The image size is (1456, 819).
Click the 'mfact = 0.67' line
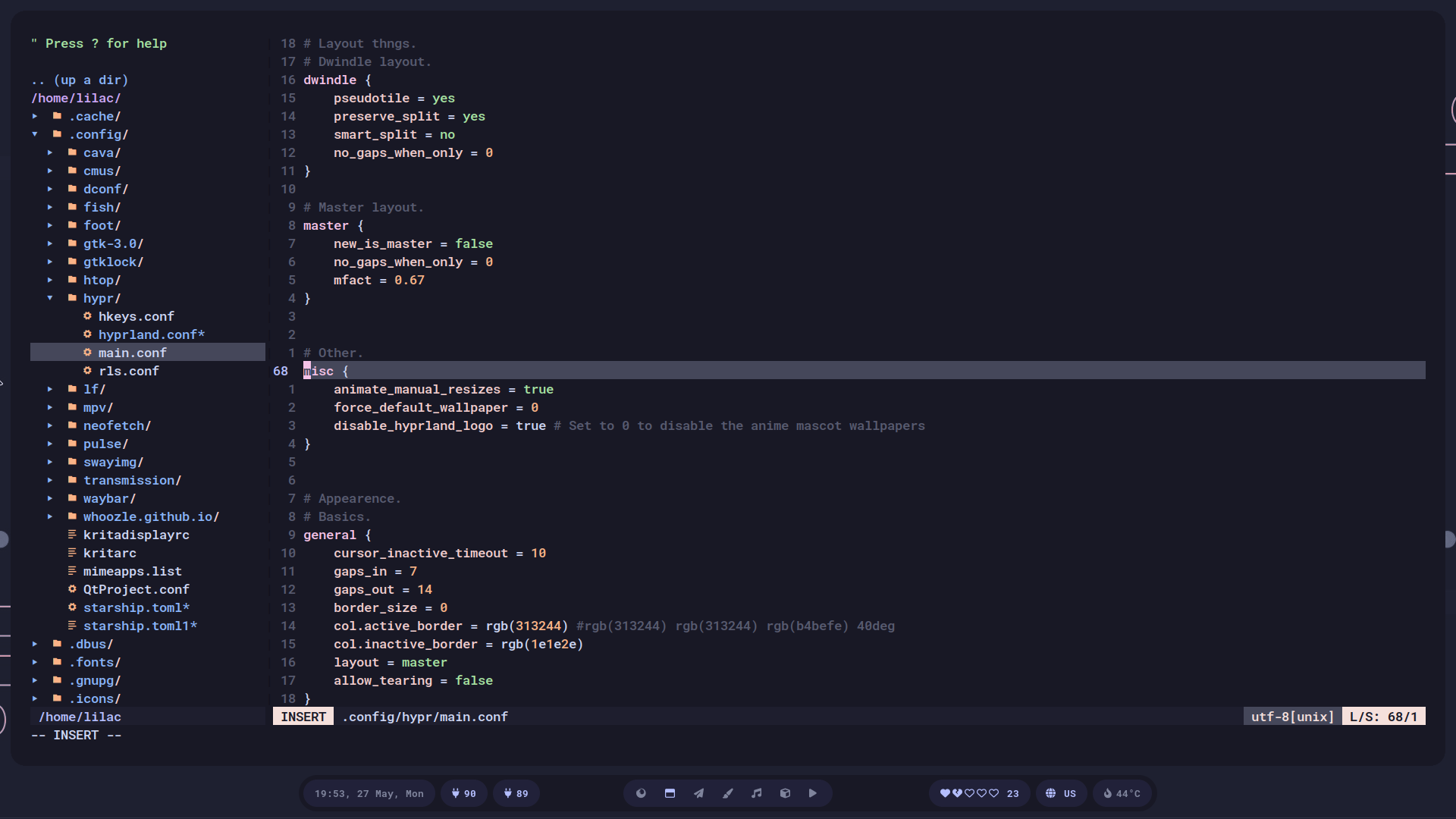(379, 280)
